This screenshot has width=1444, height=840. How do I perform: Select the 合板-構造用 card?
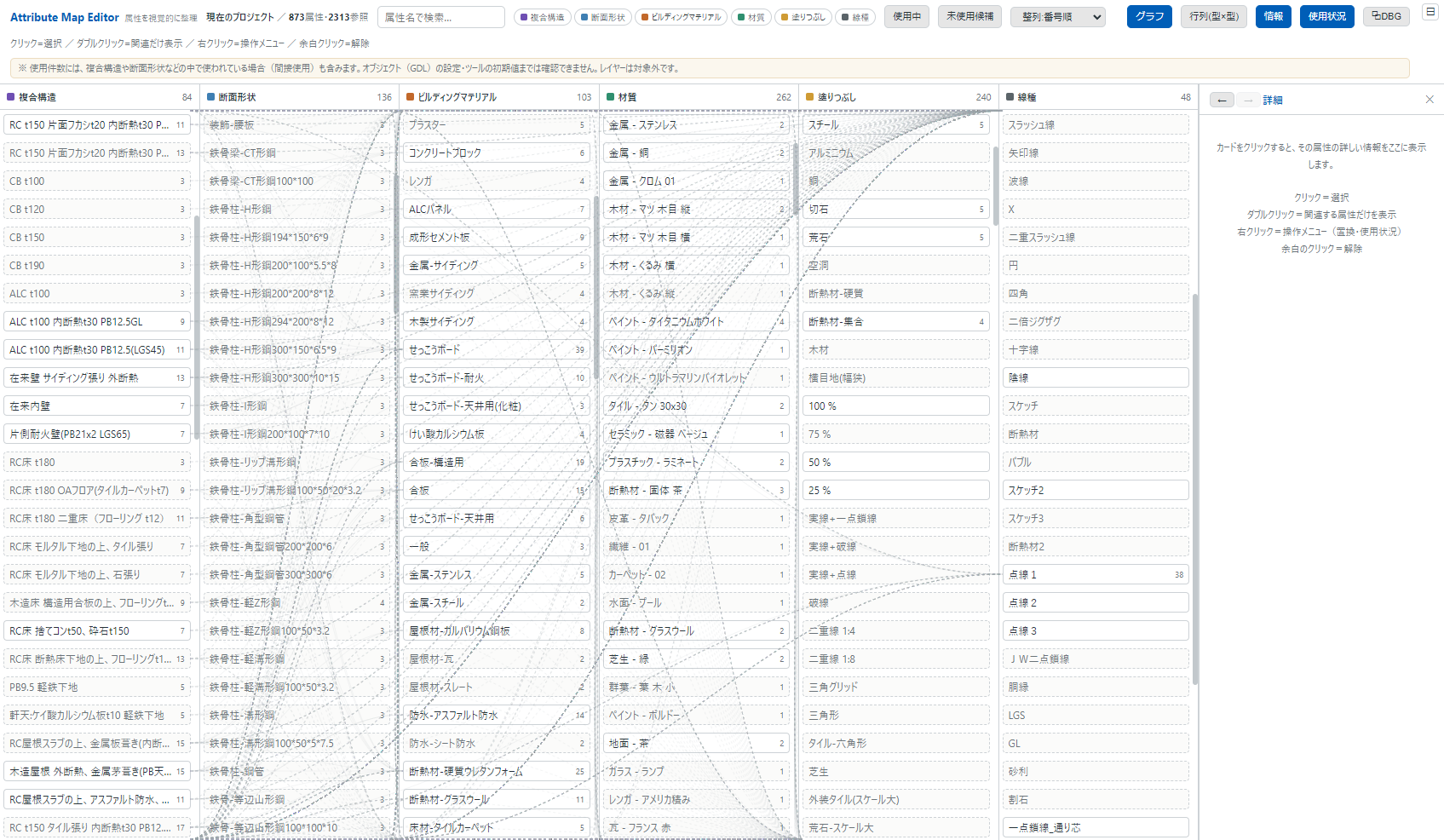tap(497, 463)
